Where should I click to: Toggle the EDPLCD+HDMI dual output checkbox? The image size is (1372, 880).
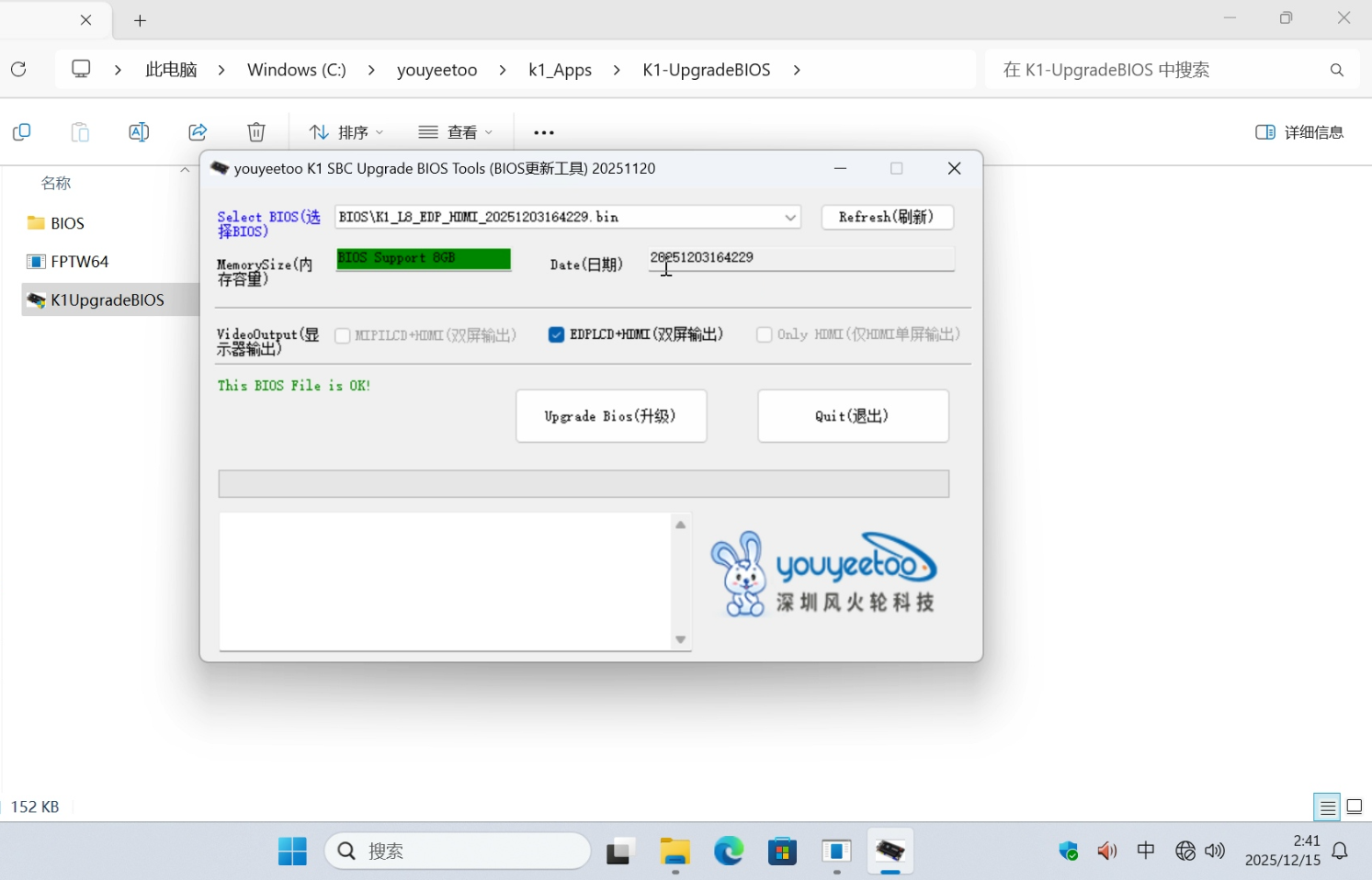556,335
